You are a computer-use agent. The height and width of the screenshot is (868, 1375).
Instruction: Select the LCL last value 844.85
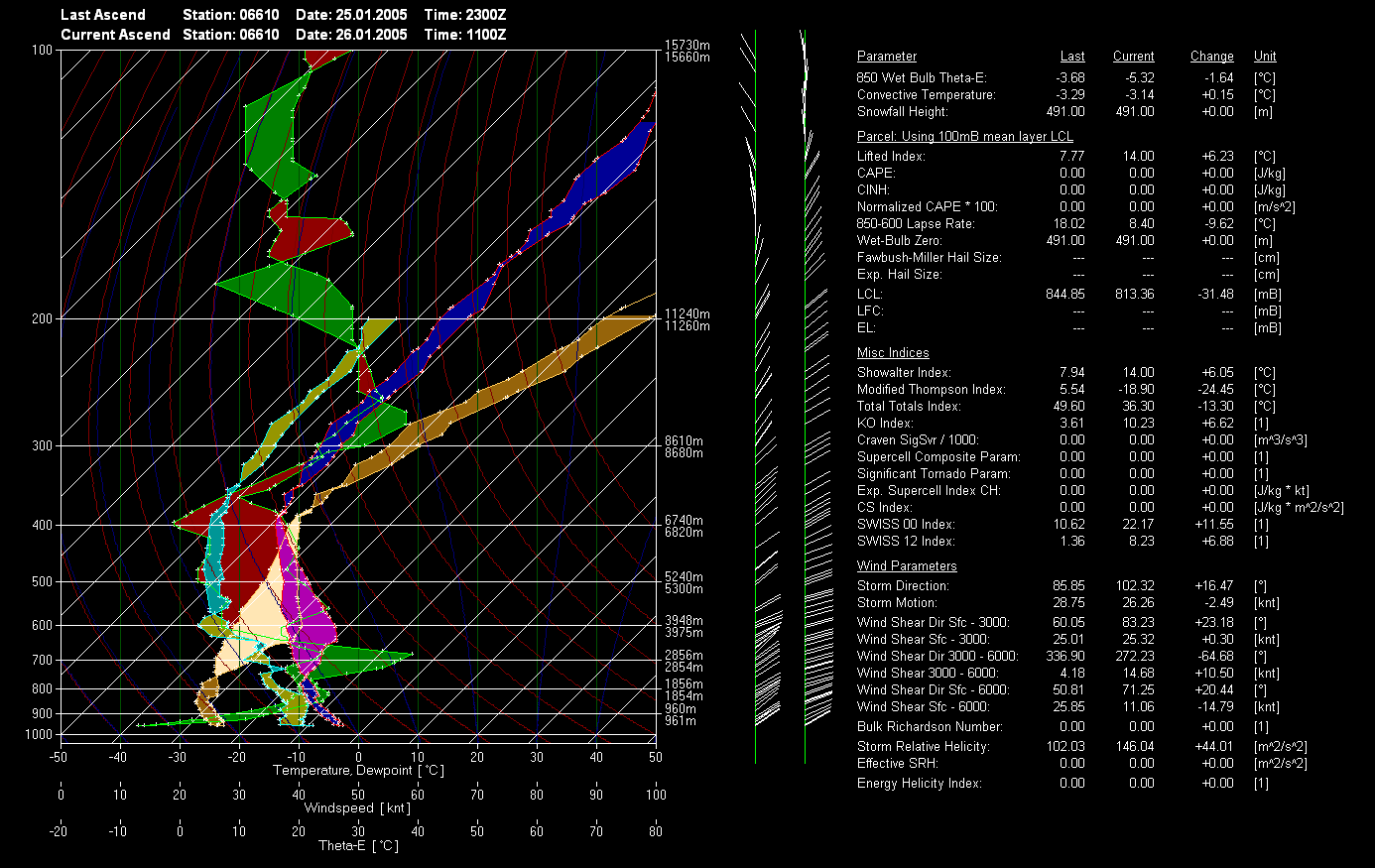(x=1065, y=294)
